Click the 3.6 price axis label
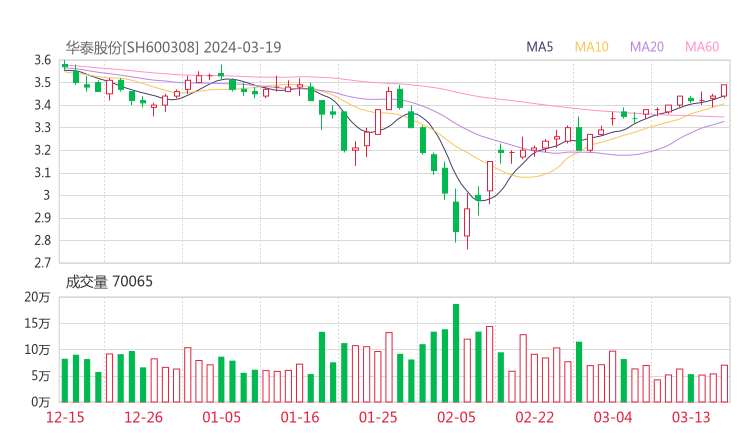This screenshot has height=440, width=740. click(42, 60)
